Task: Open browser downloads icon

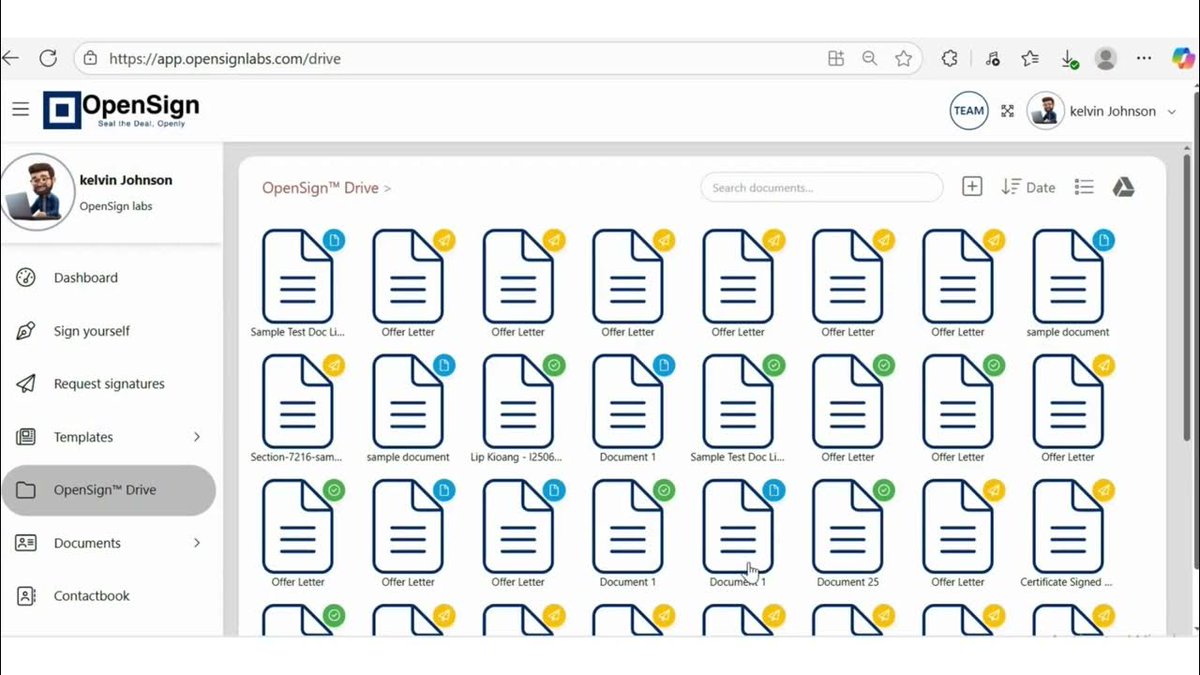Action: pos(1069,59)
